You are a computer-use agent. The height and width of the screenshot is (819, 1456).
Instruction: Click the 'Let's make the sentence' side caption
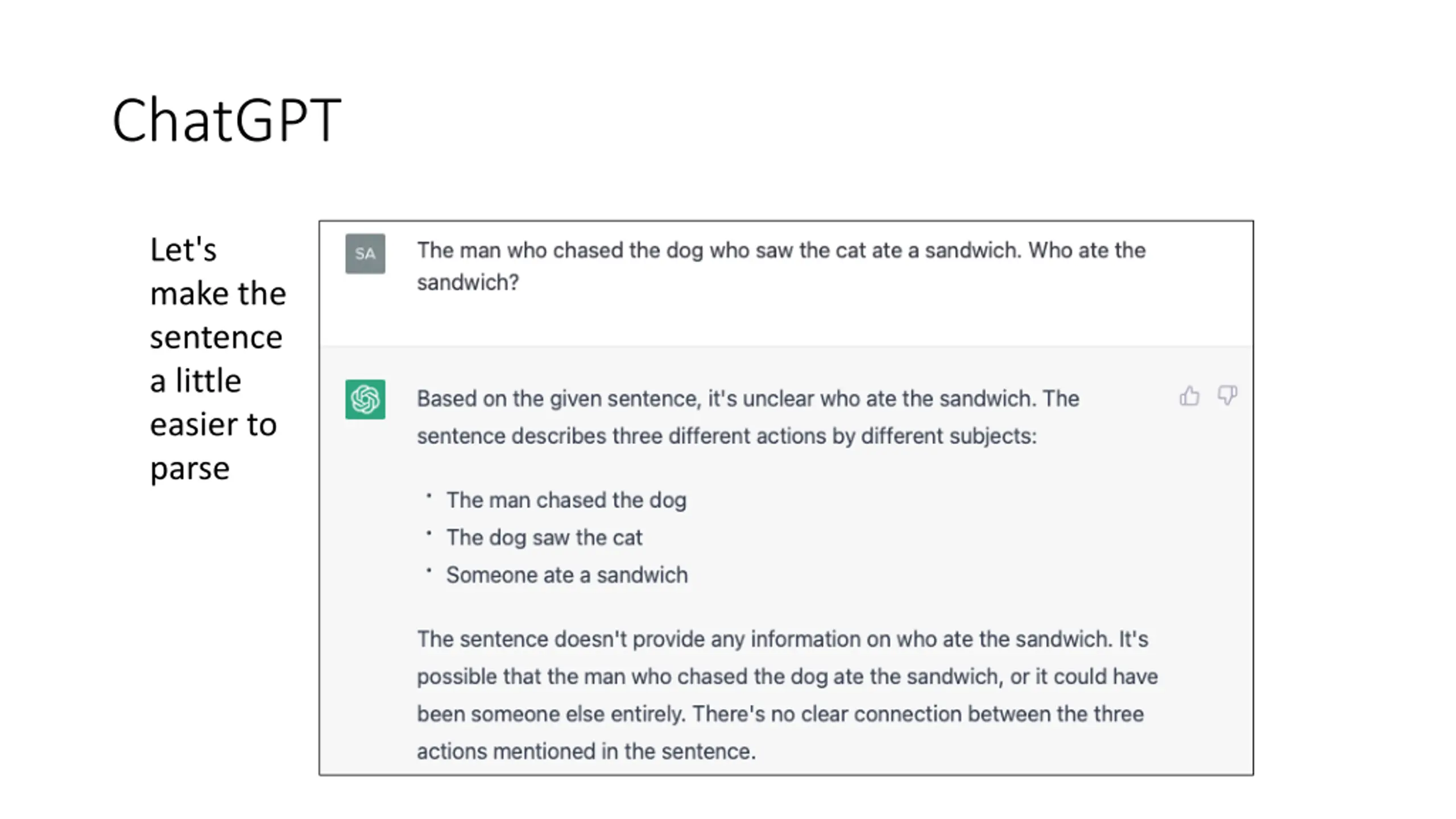point(218,359)
